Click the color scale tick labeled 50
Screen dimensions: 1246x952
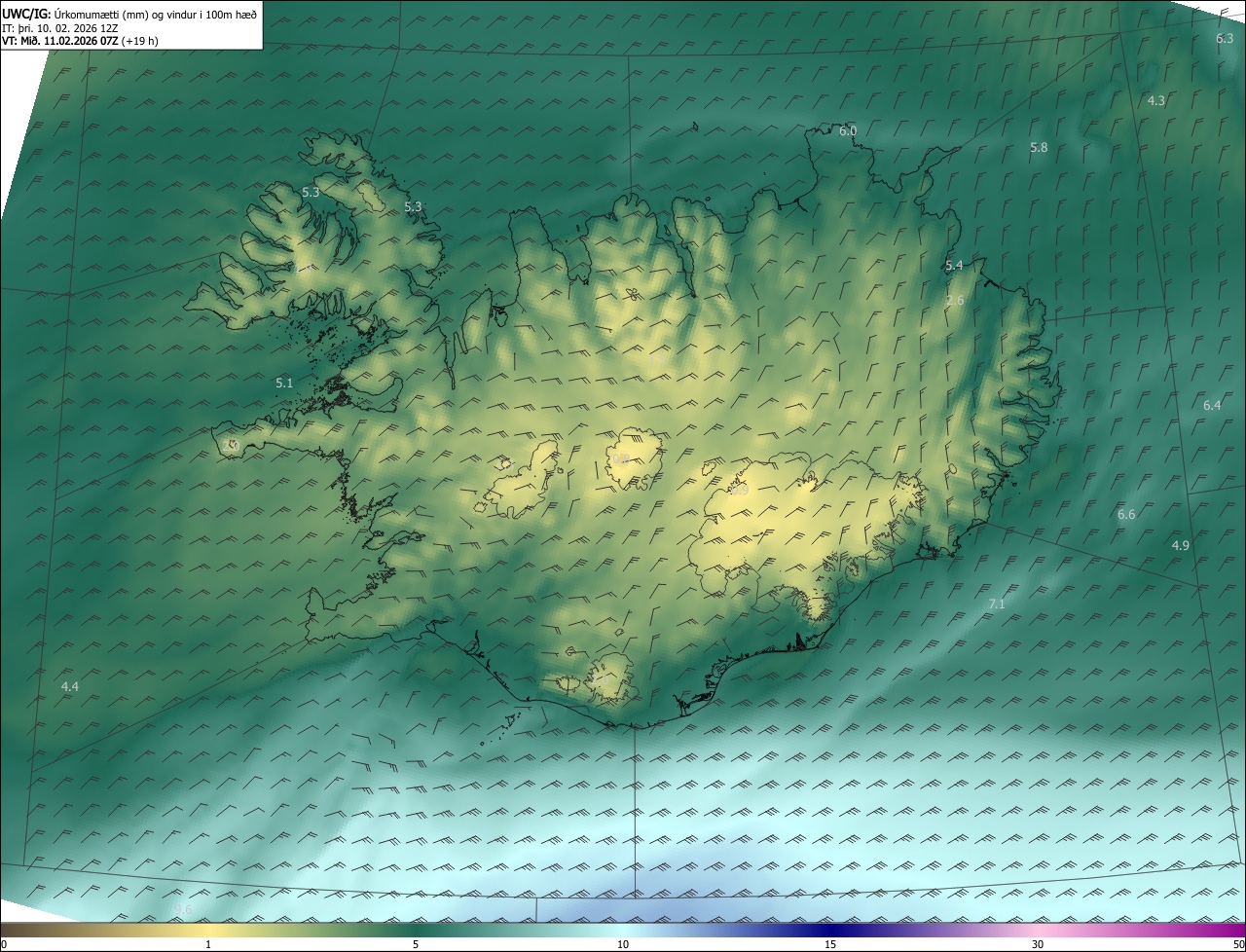click(x=1238, y=944)
